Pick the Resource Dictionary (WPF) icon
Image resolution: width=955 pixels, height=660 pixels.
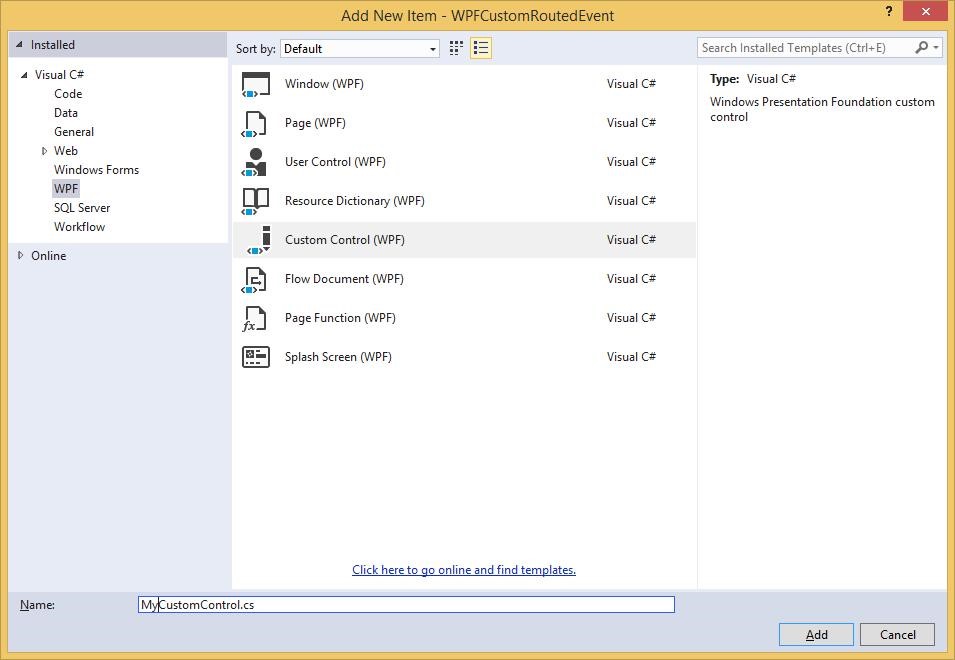255,201
